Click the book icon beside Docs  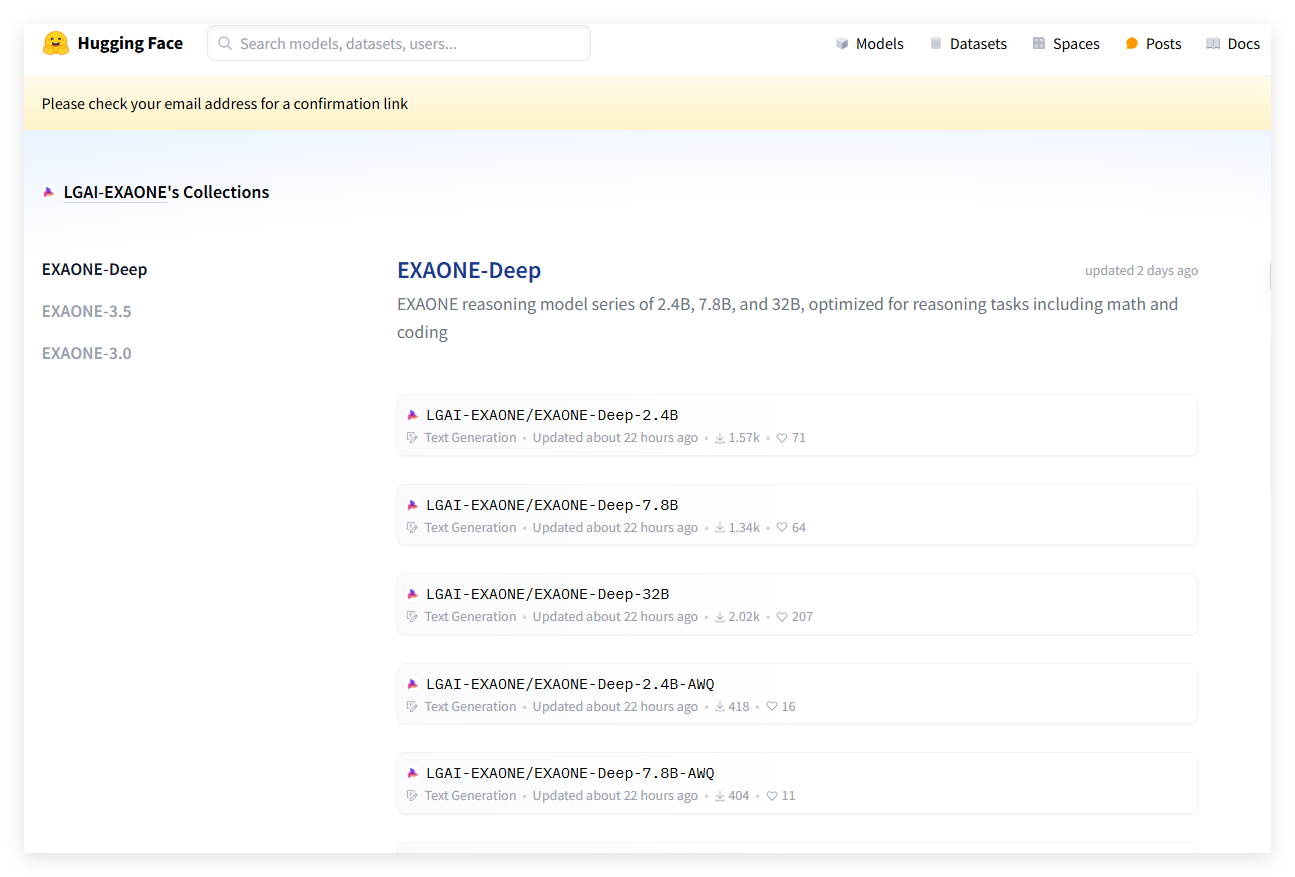(1213, 44)
